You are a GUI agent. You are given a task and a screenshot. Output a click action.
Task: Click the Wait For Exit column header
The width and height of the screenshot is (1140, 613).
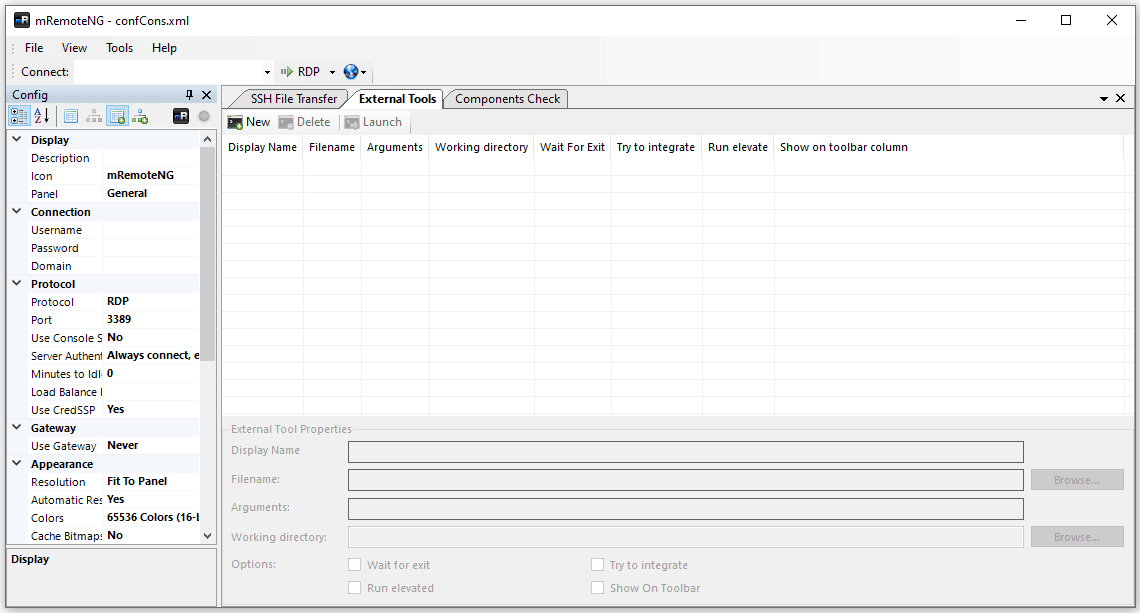[x=572, y=147]
